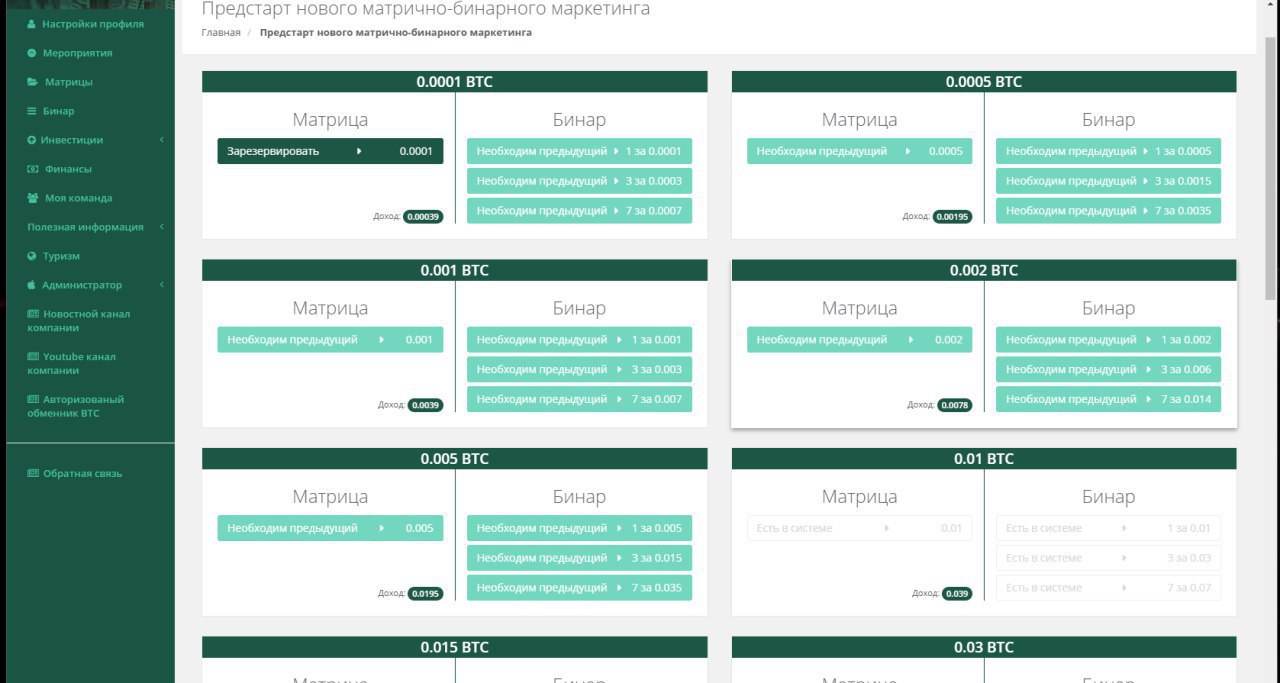Click binar button 1 за 0.0005

(x=1108, y=151)
